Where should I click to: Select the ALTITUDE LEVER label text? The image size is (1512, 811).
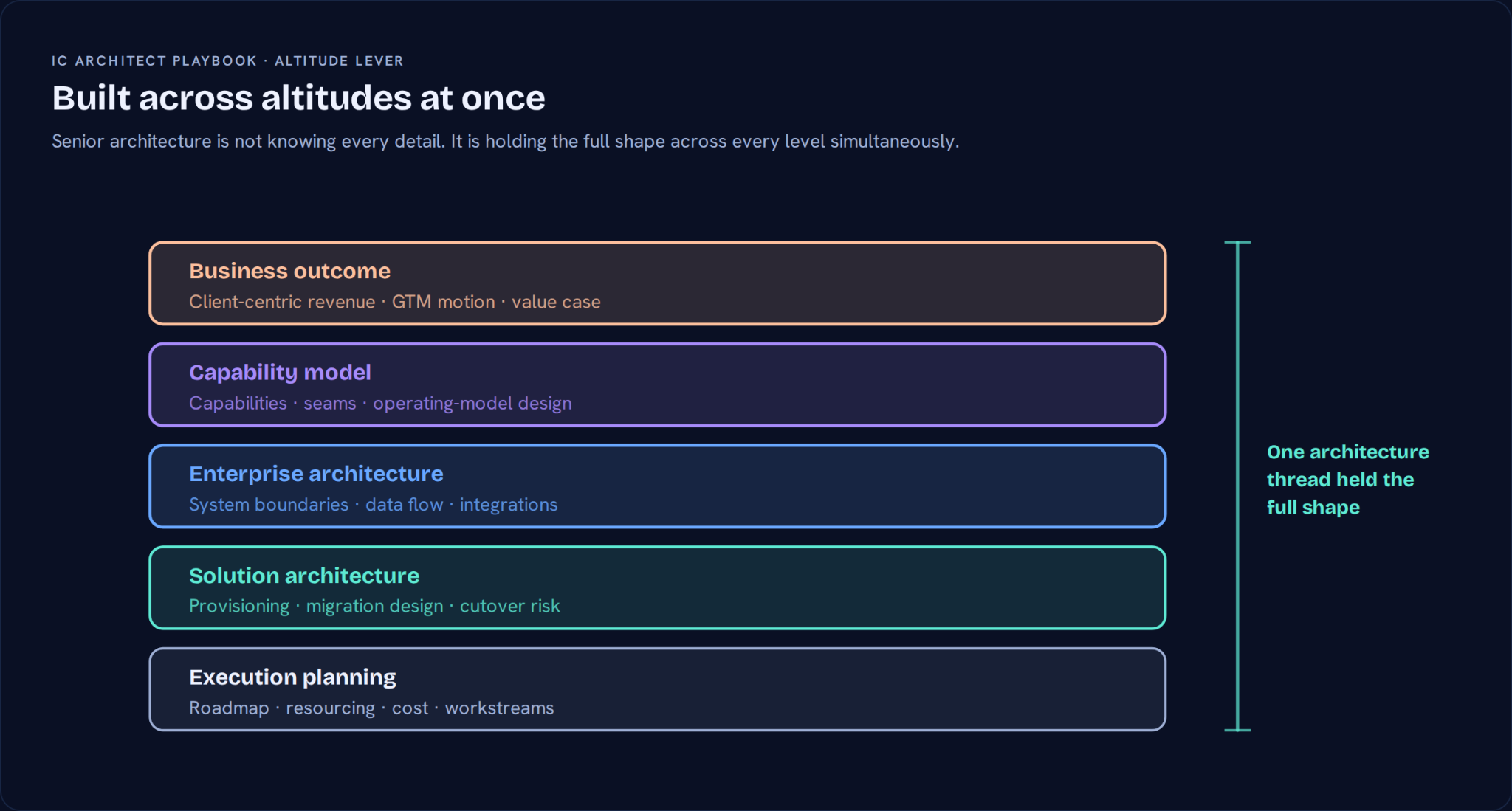click(x=339, y=61)
